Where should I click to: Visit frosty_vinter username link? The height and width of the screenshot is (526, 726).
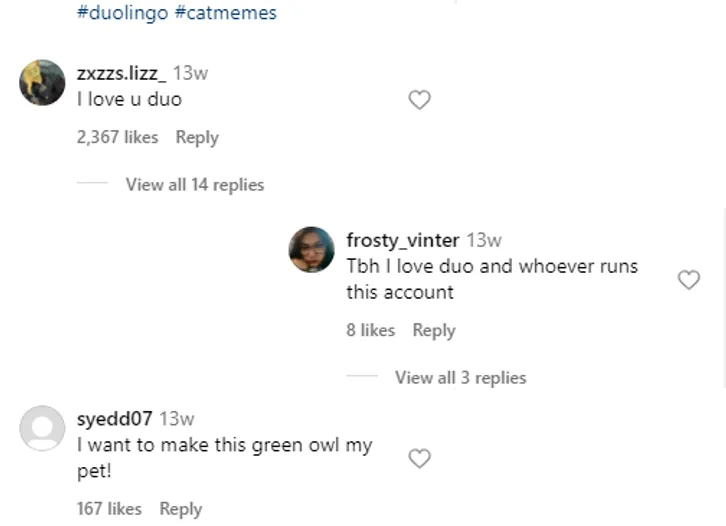pos(402,240)
